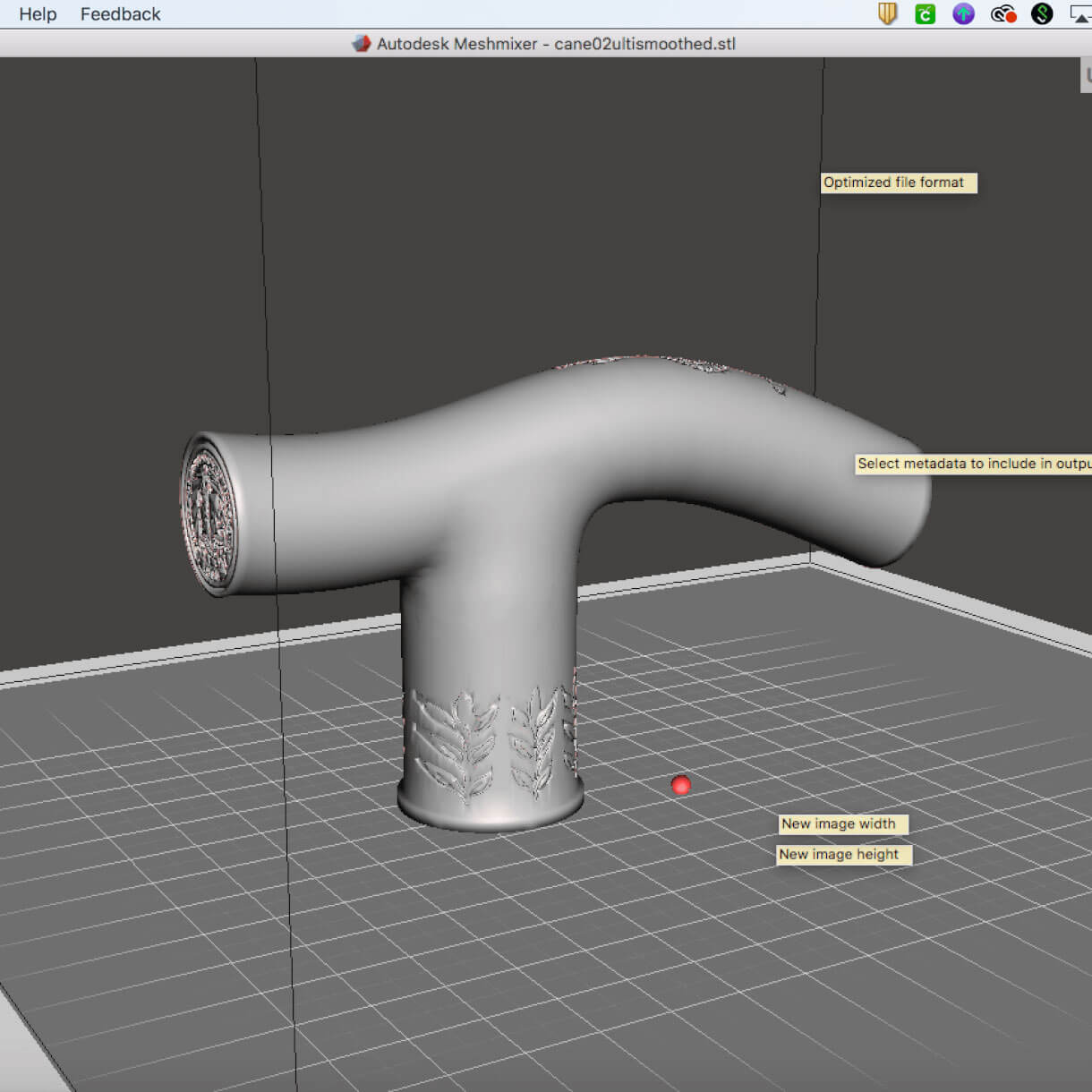Open the purple up-arrow menu bar icon

point(963,13)
